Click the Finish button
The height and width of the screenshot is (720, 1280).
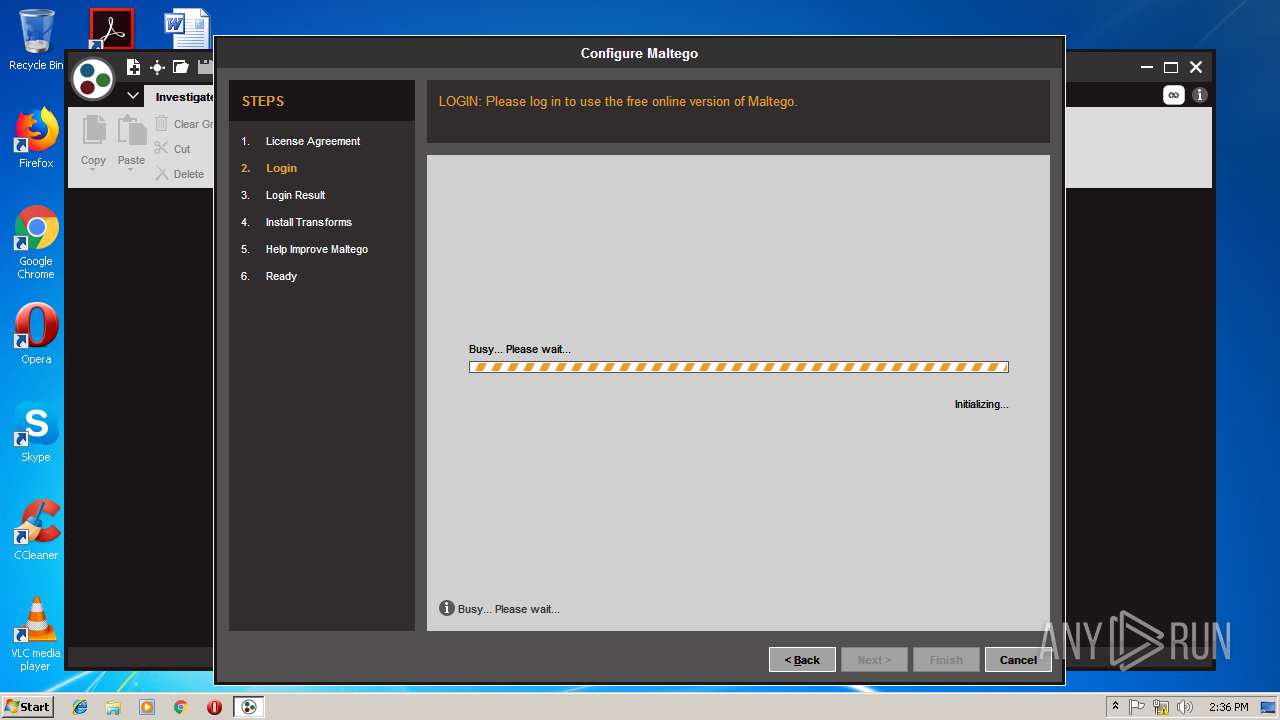946,660
